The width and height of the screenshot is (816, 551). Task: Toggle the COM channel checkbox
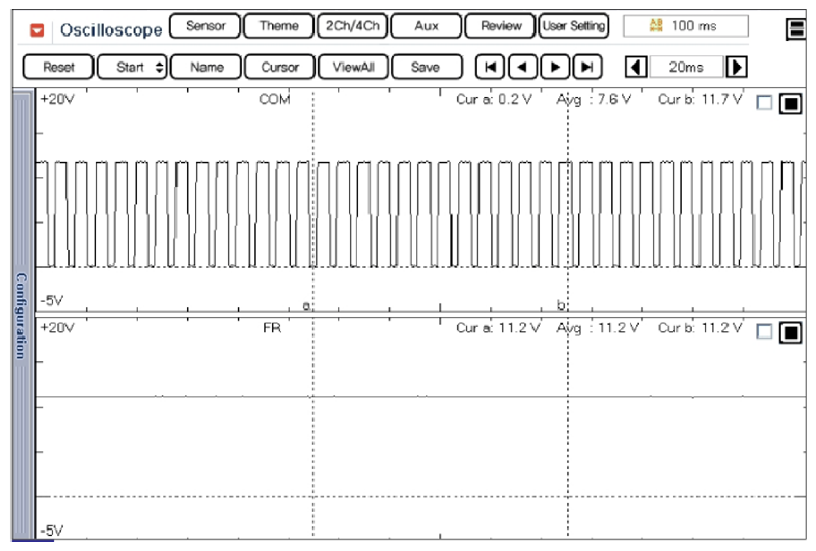click(765, 102)
